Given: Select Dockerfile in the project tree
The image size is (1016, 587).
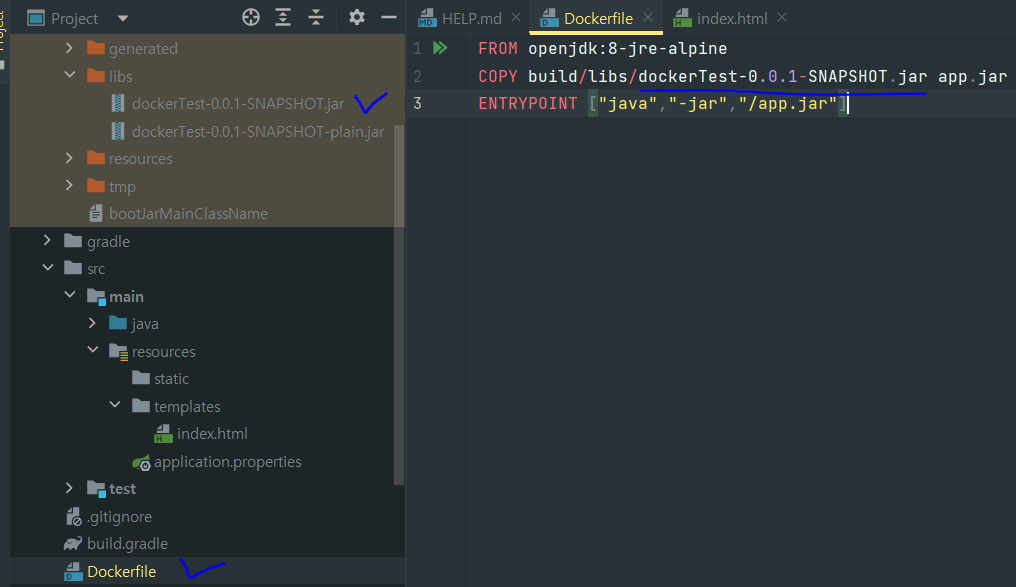Looking at the screenshot, I should (121, 572).
